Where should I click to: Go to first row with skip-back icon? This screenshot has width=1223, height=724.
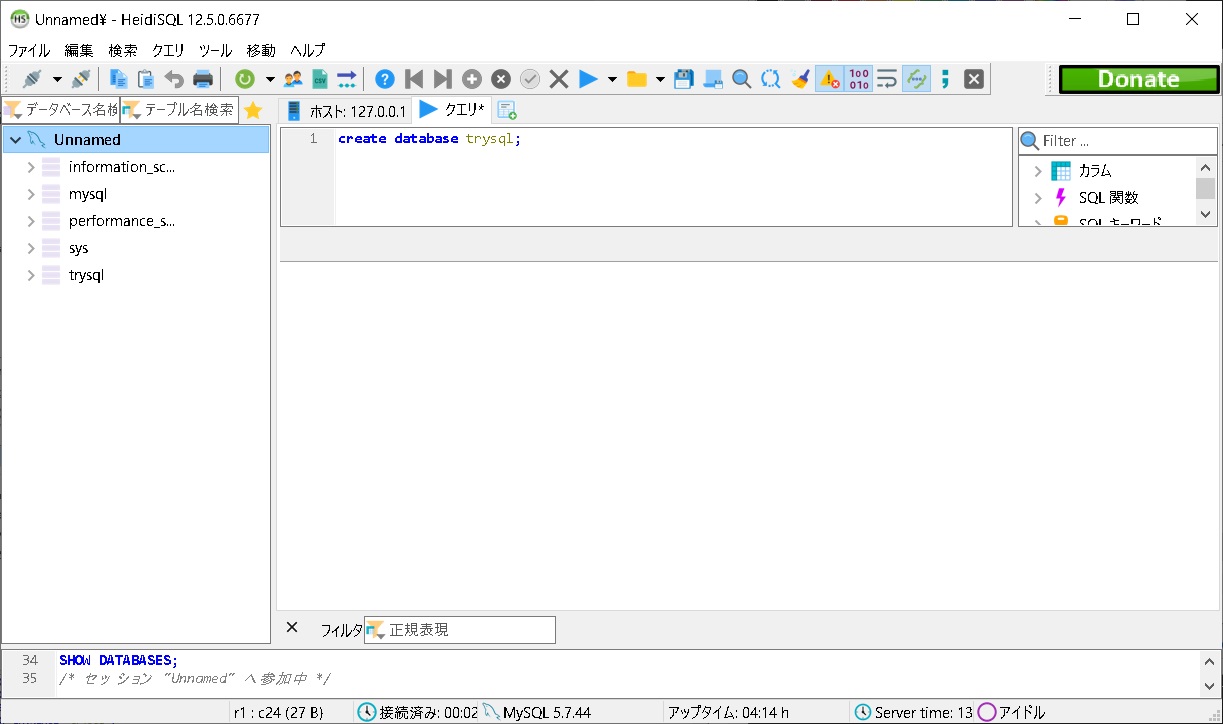[414, 79]
